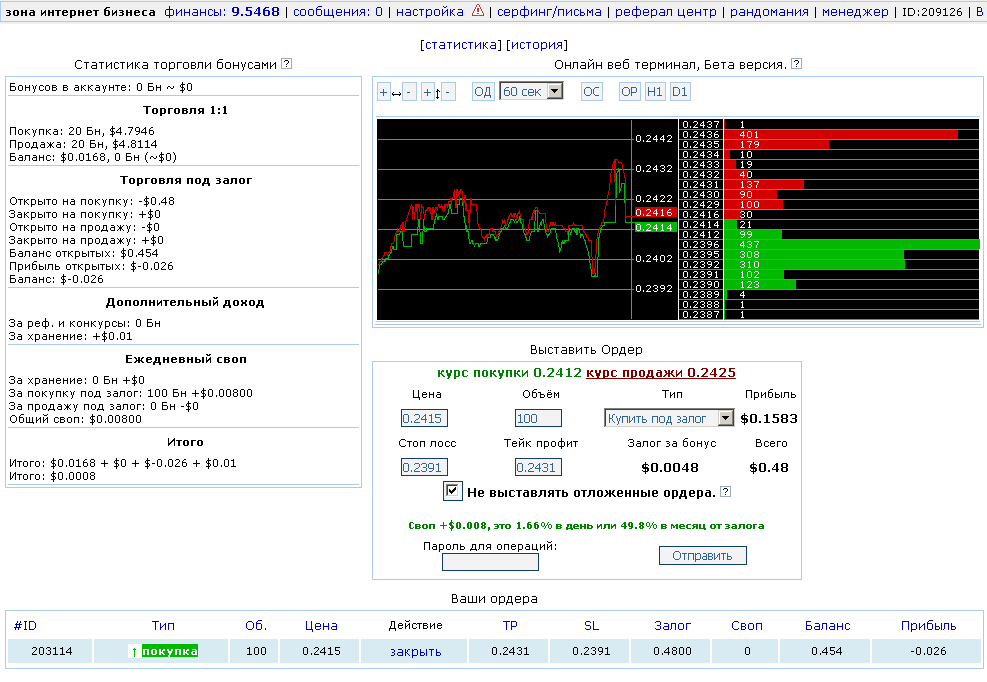Open серфинг/письма section
Image resolution: width=987 pixels, height=682 pixels.
pos(549,11)
